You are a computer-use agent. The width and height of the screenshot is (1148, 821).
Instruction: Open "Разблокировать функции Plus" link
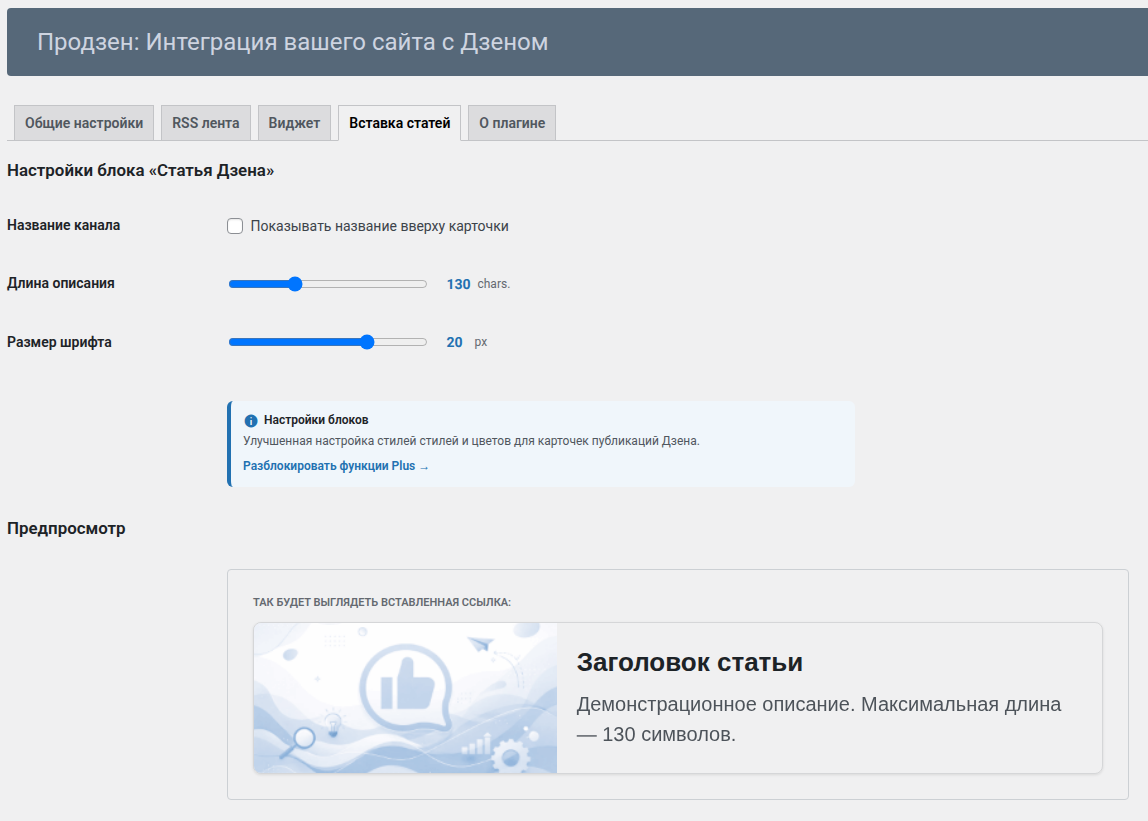click(x=330, y=466)
